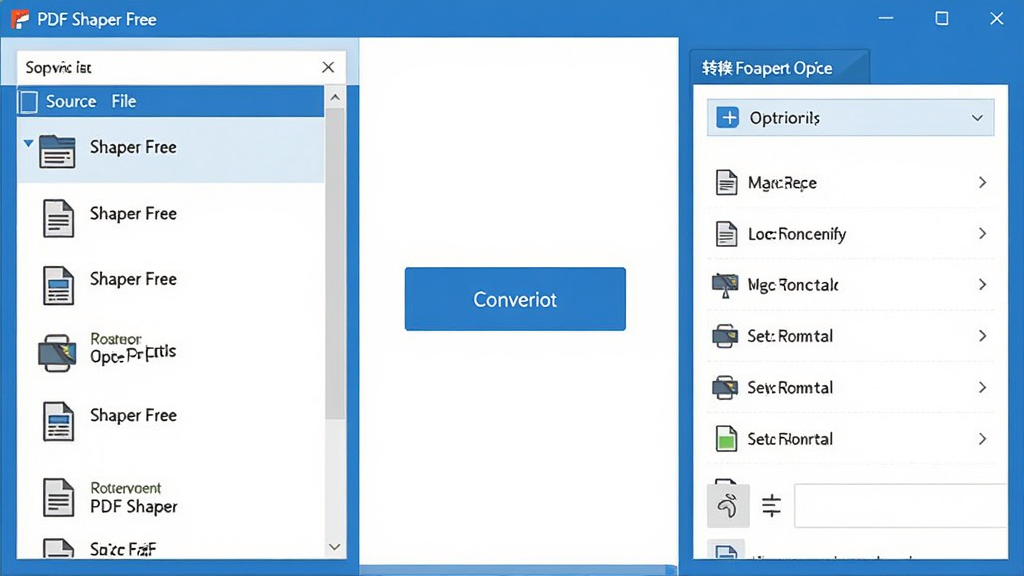1024x576 pixels.
Task: Click the printer icon beside Sev: Romtal
Action: click(x=725, y=388)
